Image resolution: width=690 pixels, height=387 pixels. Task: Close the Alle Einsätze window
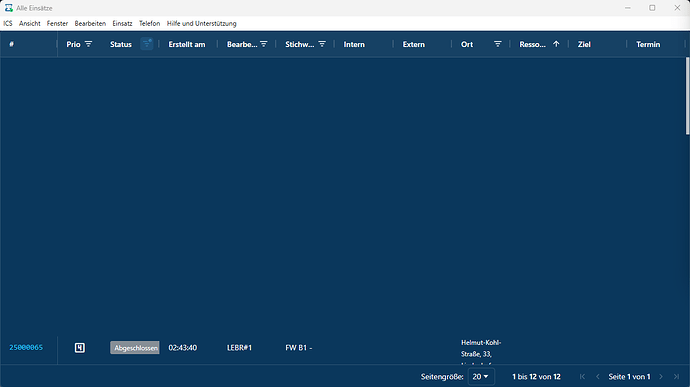[x=677, y=8]
